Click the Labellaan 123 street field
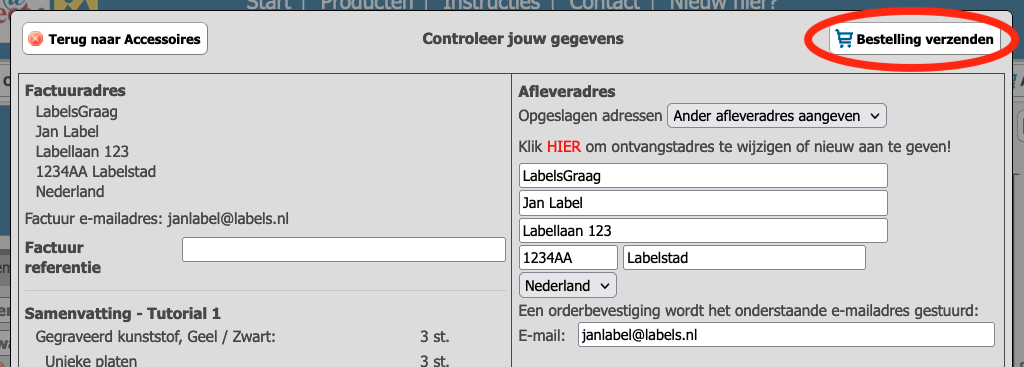The width and height of the screenshot is (1024, 367). click(x=703, y=231)
